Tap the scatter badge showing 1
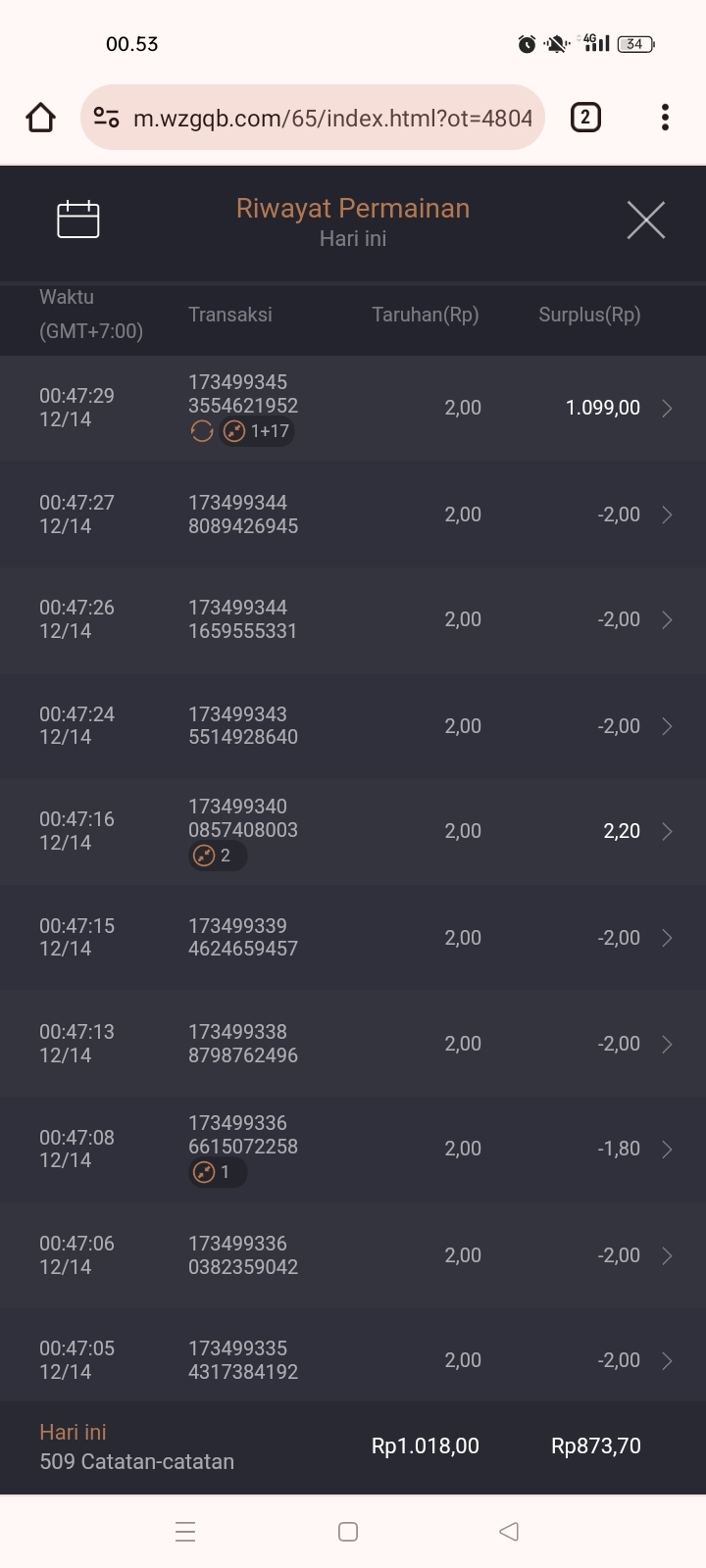The image size is (706, 1568). tap(217, 1172)
